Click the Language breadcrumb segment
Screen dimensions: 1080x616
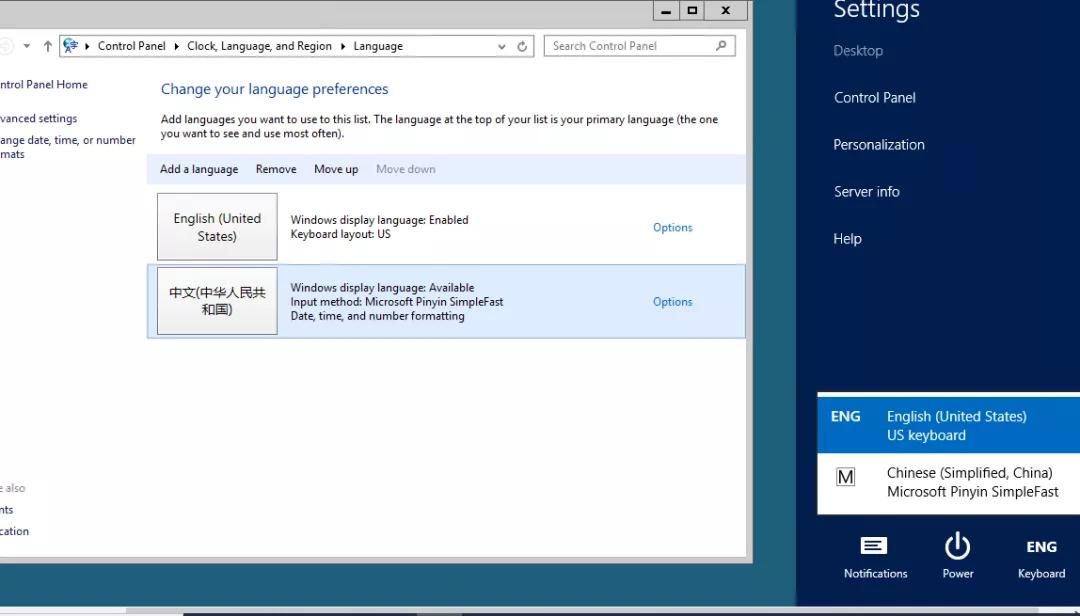(378, 46)
